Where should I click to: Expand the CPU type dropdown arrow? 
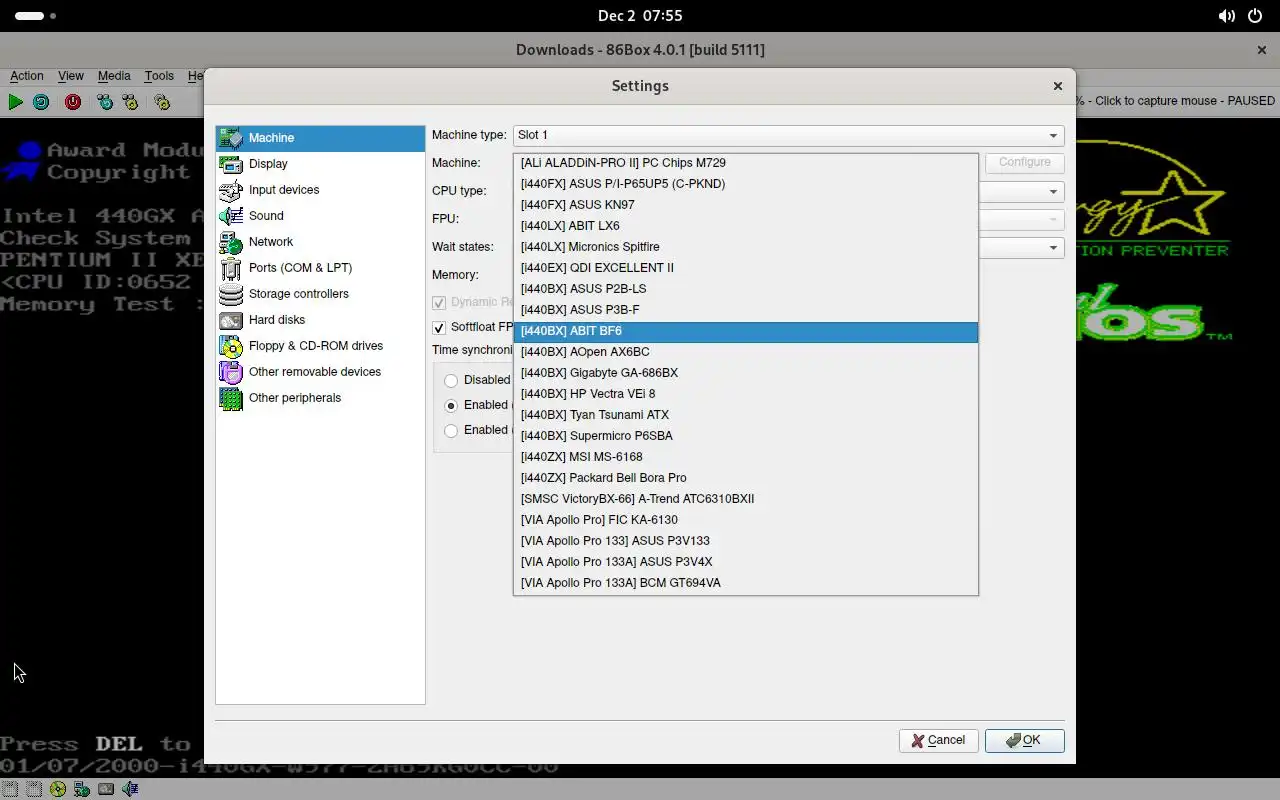(x=1053, y=191)
